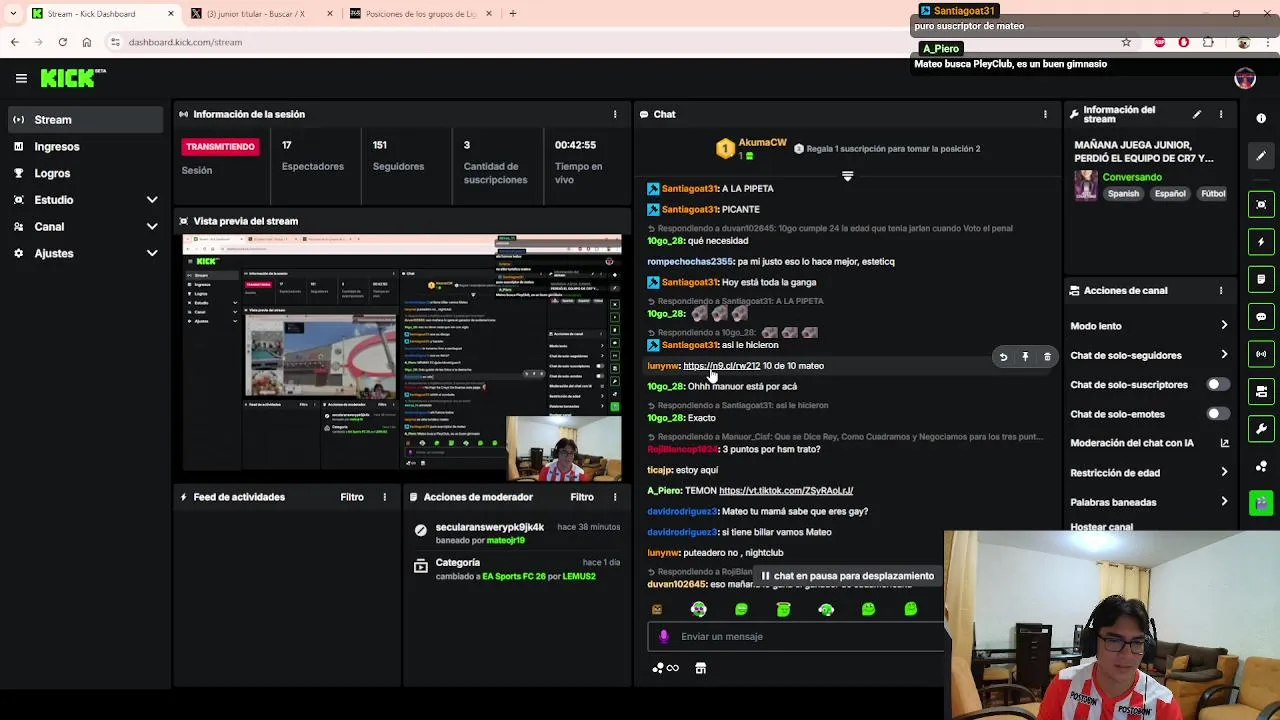Screen dimensions: 1280x720
Task: Click the Español tag
Action: [1170, 194]
